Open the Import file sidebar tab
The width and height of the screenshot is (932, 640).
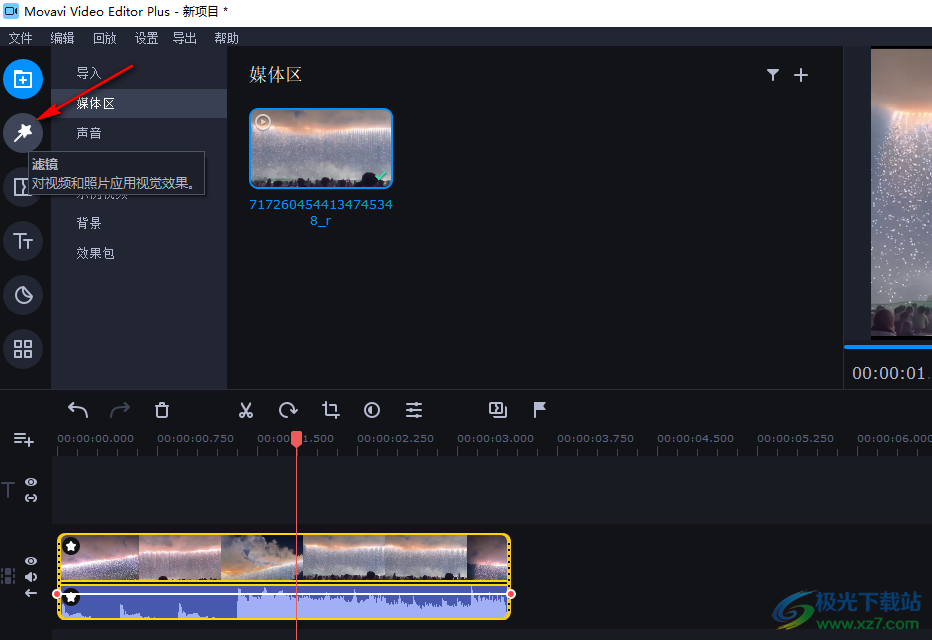coord(23,79)
